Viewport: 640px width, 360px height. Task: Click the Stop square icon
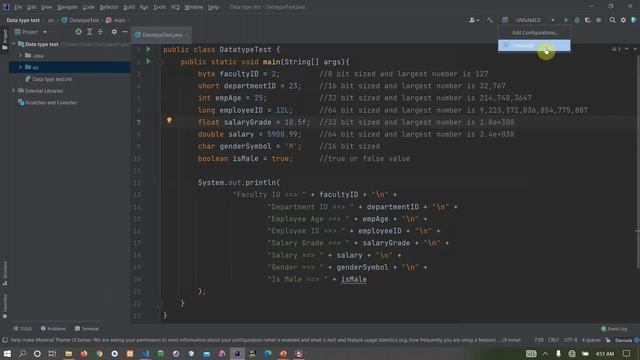pyautogui.click(x=598, y=20)
